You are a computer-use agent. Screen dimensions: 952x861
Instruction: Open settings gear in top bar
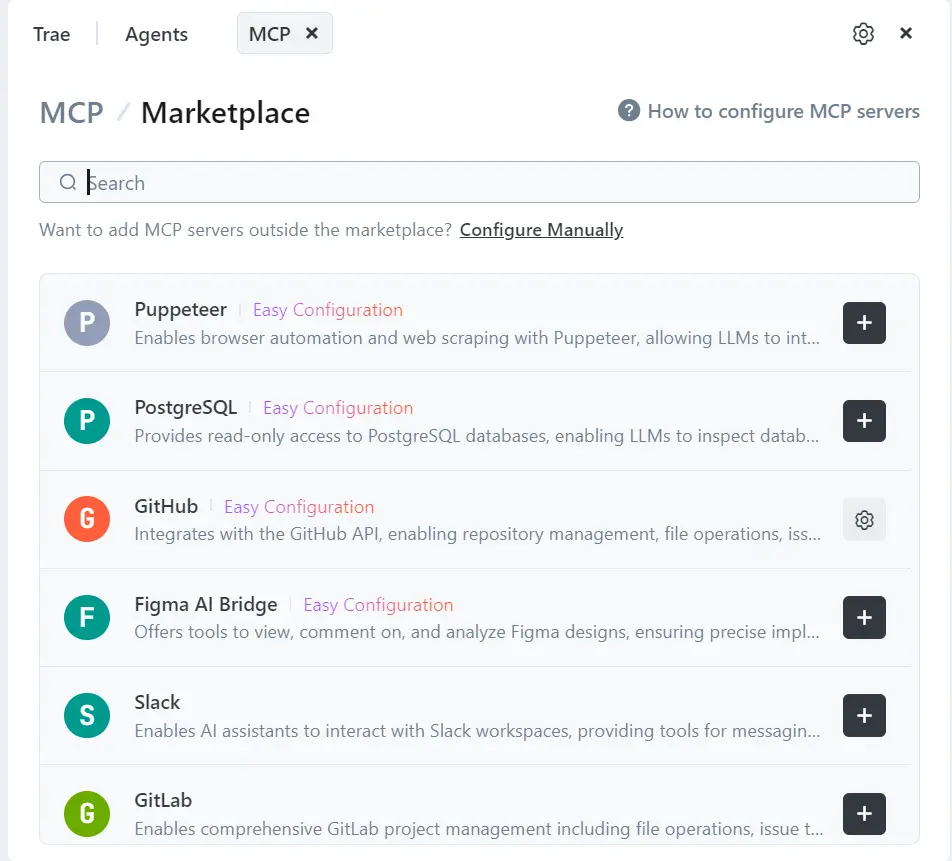(x=863, y=34)
